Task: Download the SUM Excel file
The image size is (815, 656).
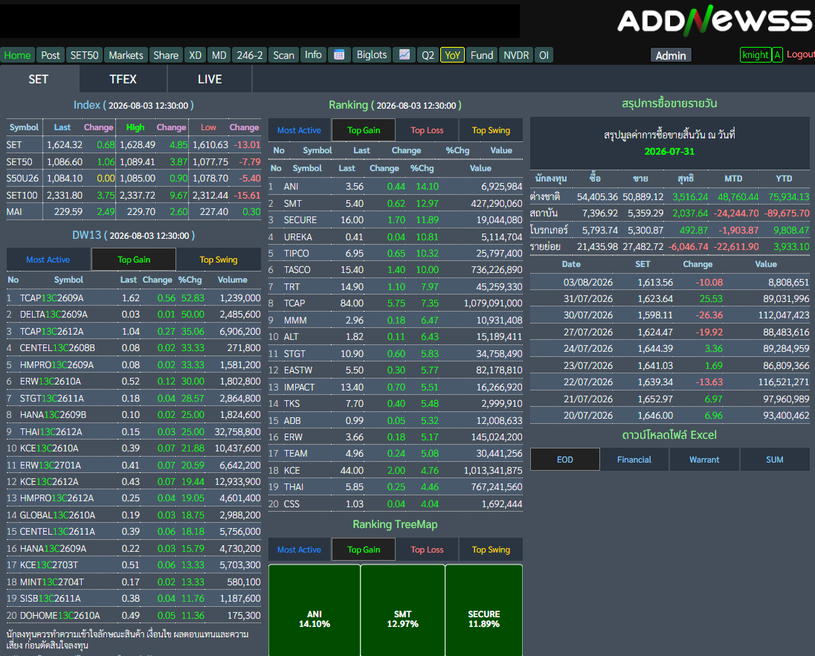Action: click(x=774, y=460)
